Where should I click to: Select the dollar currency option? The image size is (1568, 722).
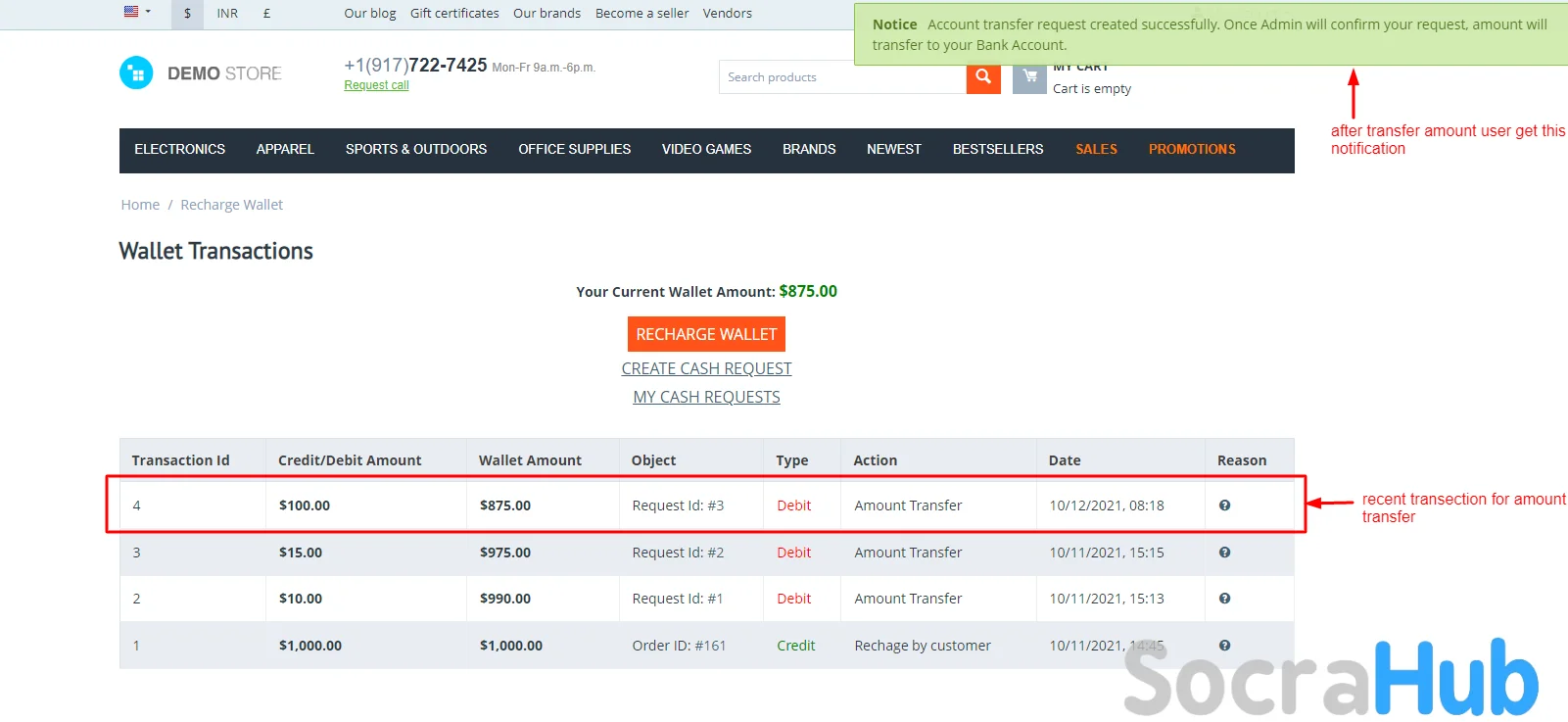tap(187, 14)
